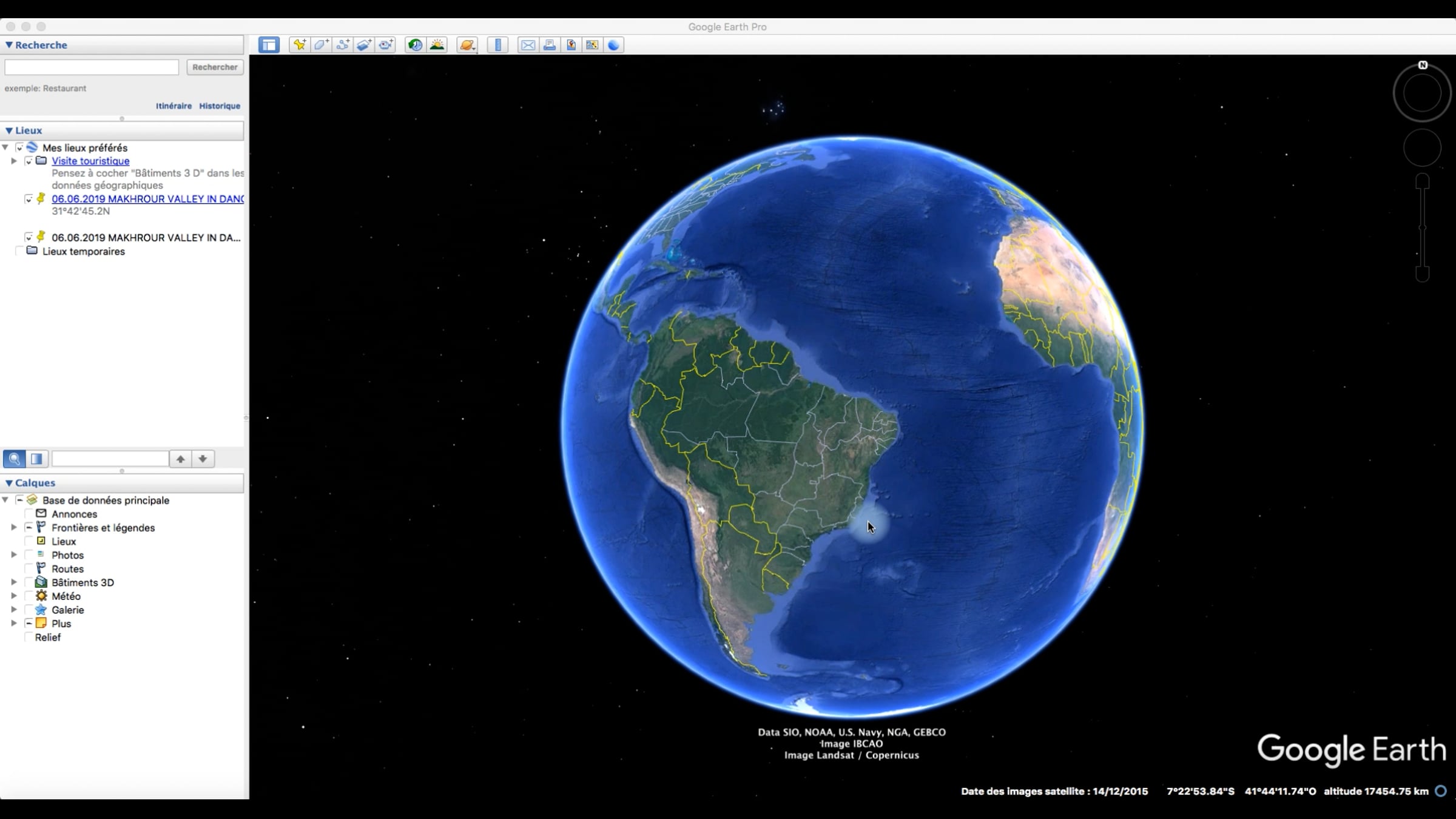Add a path from the toolbar
The width and height of the screenshot is (1456, 819).
343,45
